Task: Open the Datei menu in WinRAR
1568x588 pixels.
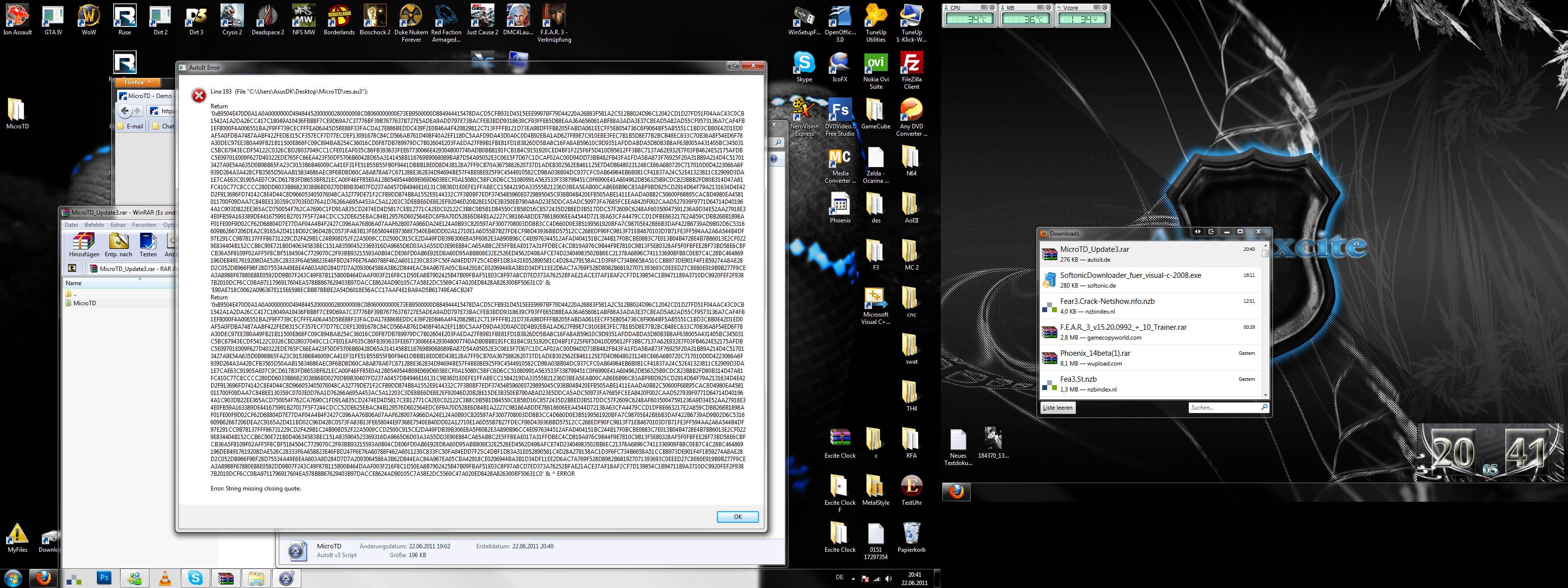Action: [x=71, y=224]
